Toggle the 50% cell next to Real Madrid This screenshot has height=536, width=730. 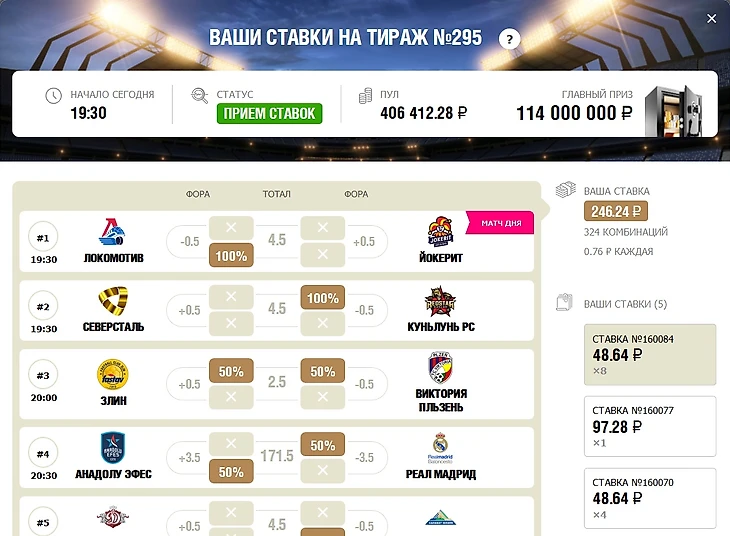pos(323,445)
